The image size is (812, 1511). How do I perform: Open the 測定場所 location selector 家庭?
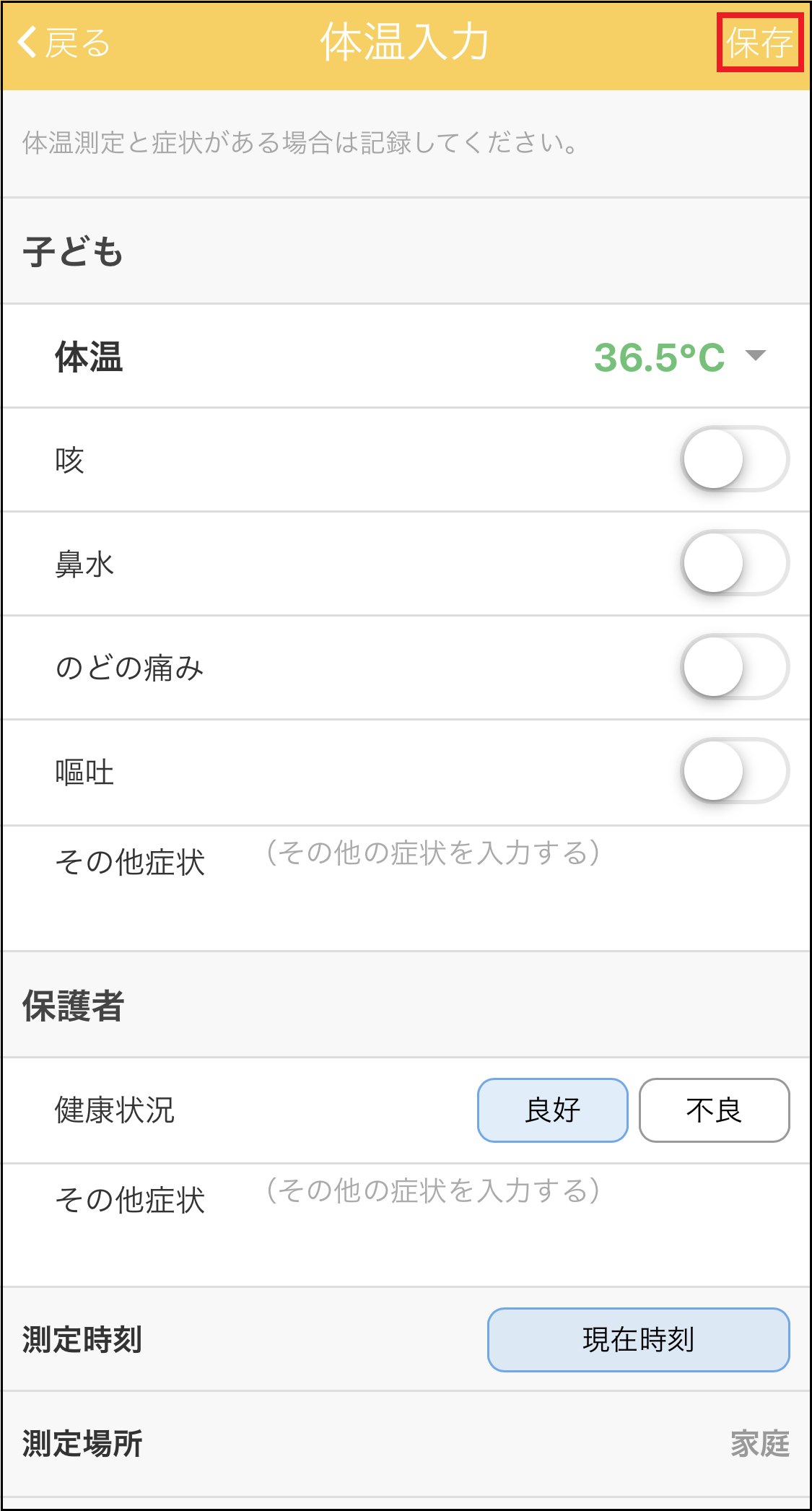(x=759, y=1444)
